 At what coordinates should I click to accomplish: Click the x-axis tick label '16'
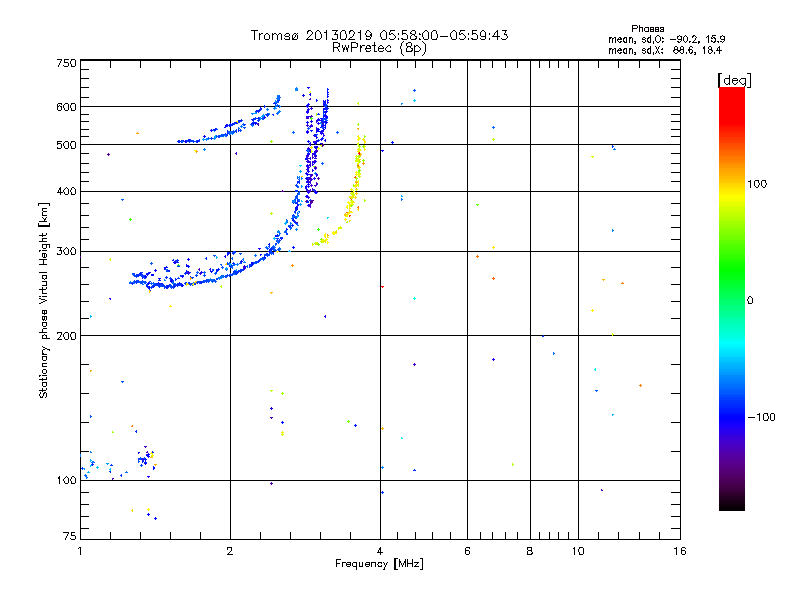[680, 551]
